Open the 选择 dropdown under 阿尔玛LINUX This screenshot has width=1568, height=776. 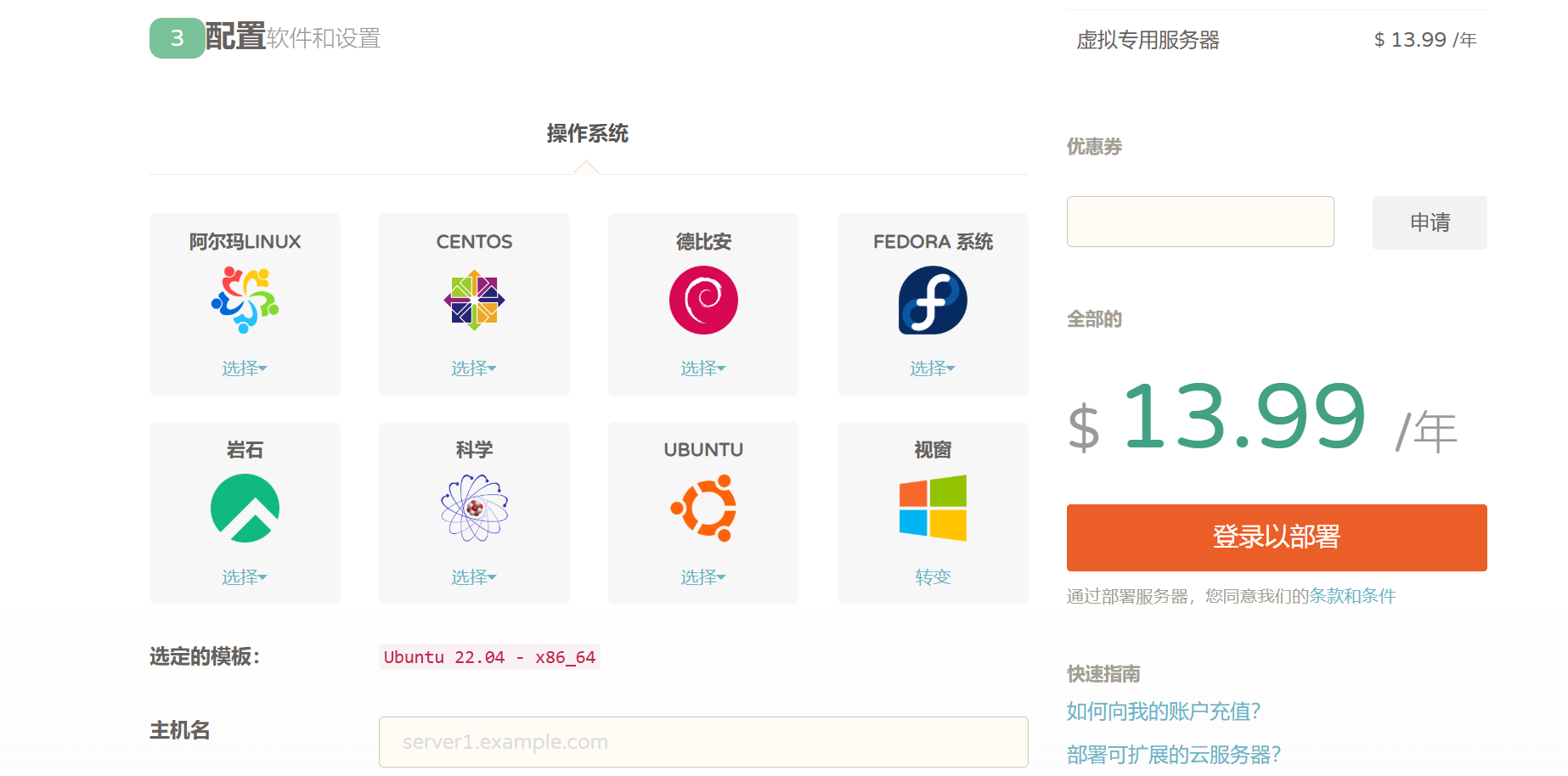coord(245,368)
